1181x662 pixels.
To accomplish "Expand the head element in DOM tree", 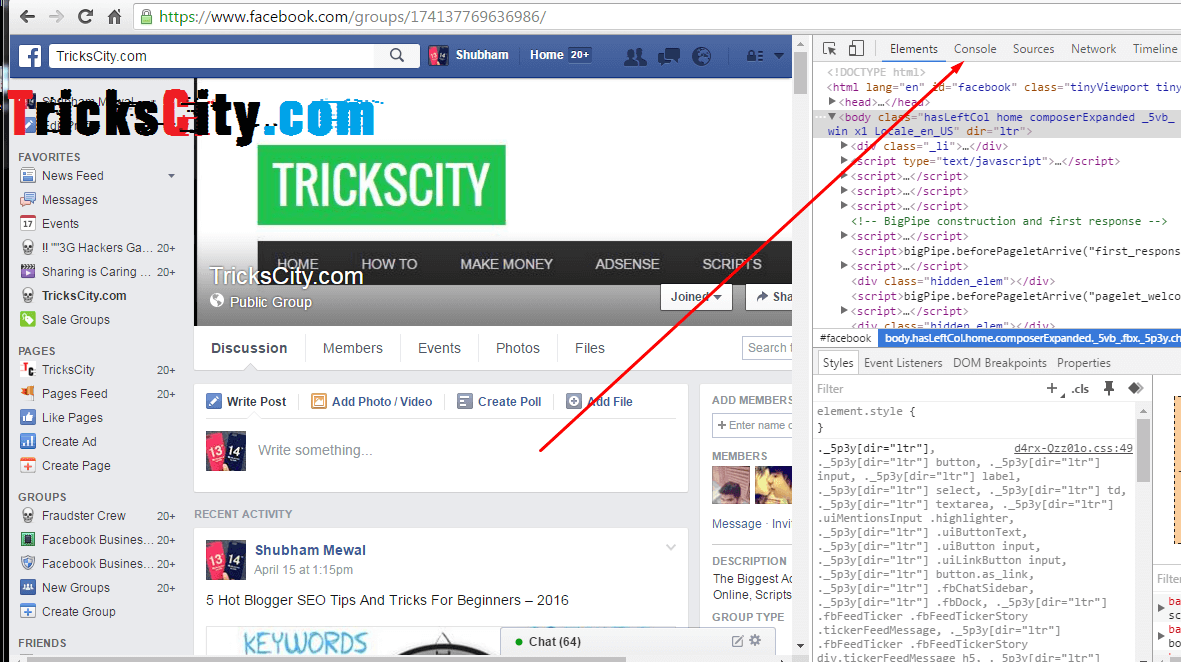I will (832, 102).
